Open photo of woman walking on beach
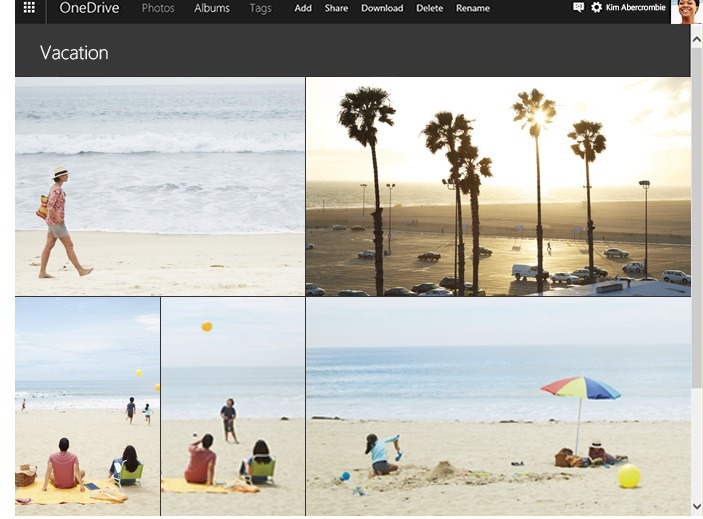This screenshot has width=703, height=519. (160, 186)
